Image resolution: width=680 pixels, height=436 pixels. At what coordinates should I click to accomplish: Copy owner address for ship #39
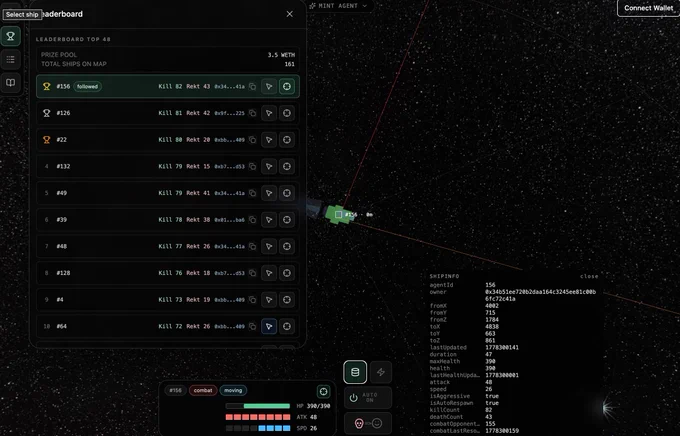252,220
